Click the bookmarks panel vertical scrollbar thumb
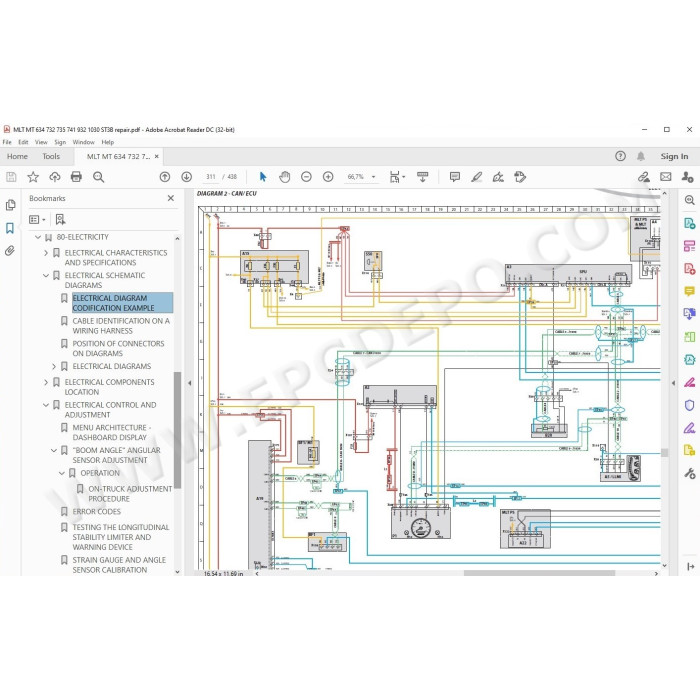The image size is (700, 700). [x=177, y=429]
